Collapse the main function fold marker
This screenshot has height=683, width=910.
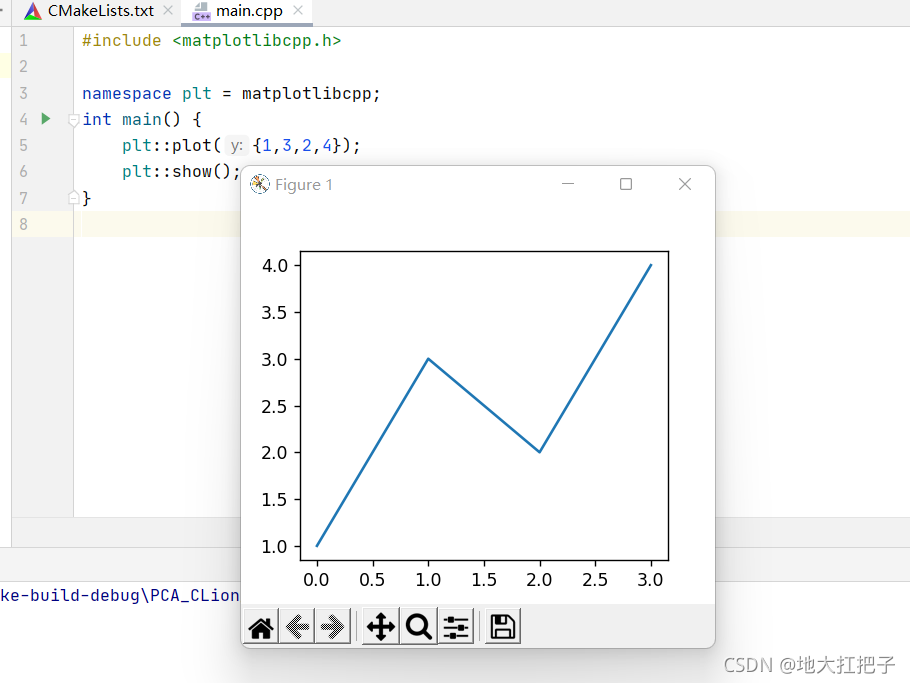click(74, 120)
